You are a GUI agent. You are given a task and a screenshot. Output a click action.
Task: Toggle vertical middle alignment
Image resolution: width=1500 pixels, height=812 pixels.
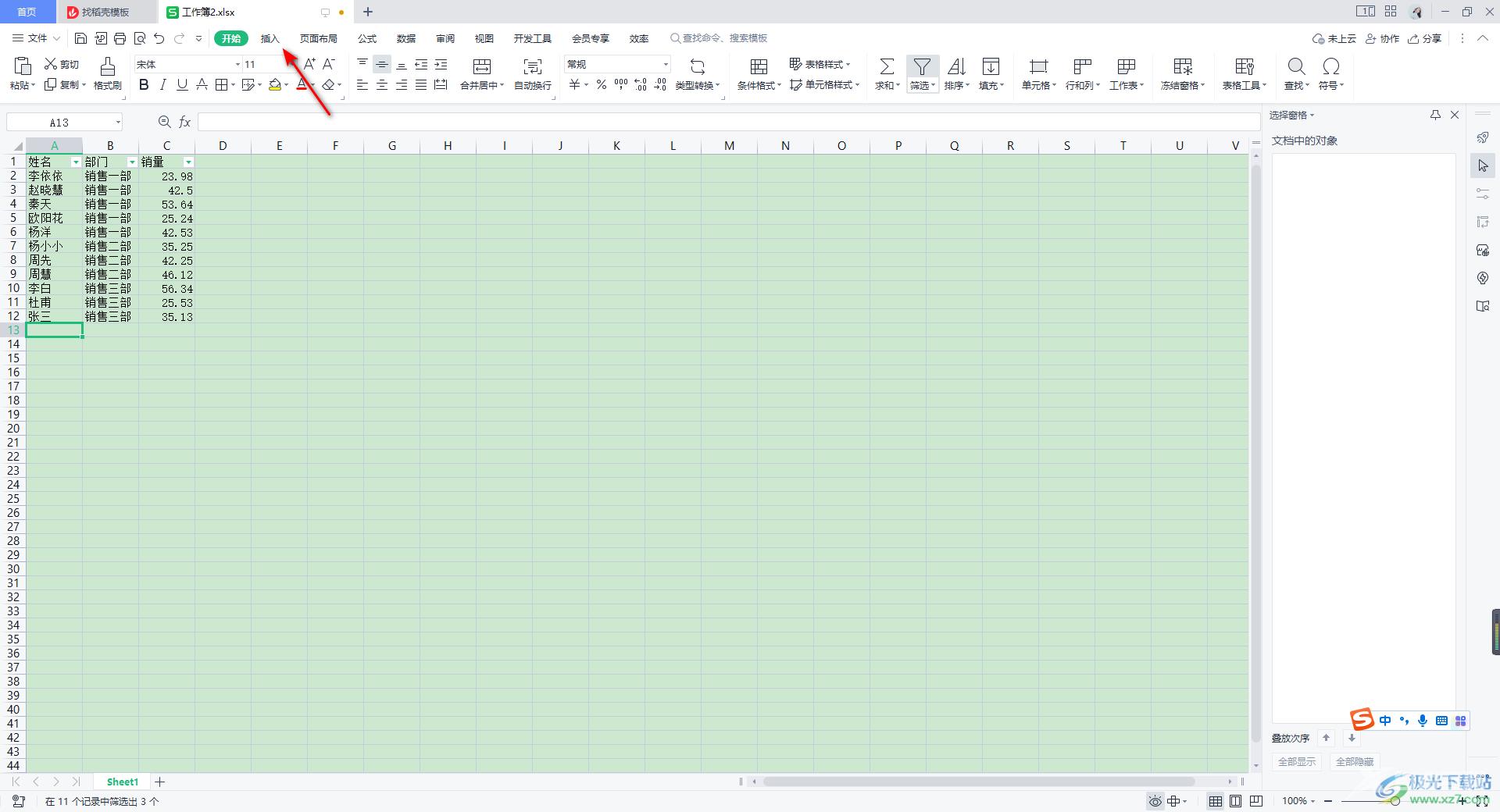tap(382, 64)
